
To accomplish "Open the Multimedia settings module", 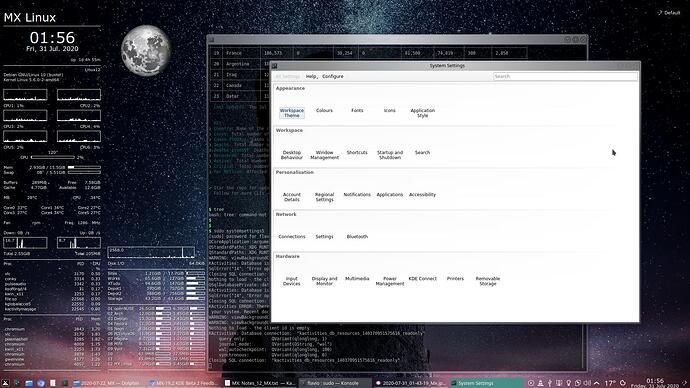I will coord(357,279).
